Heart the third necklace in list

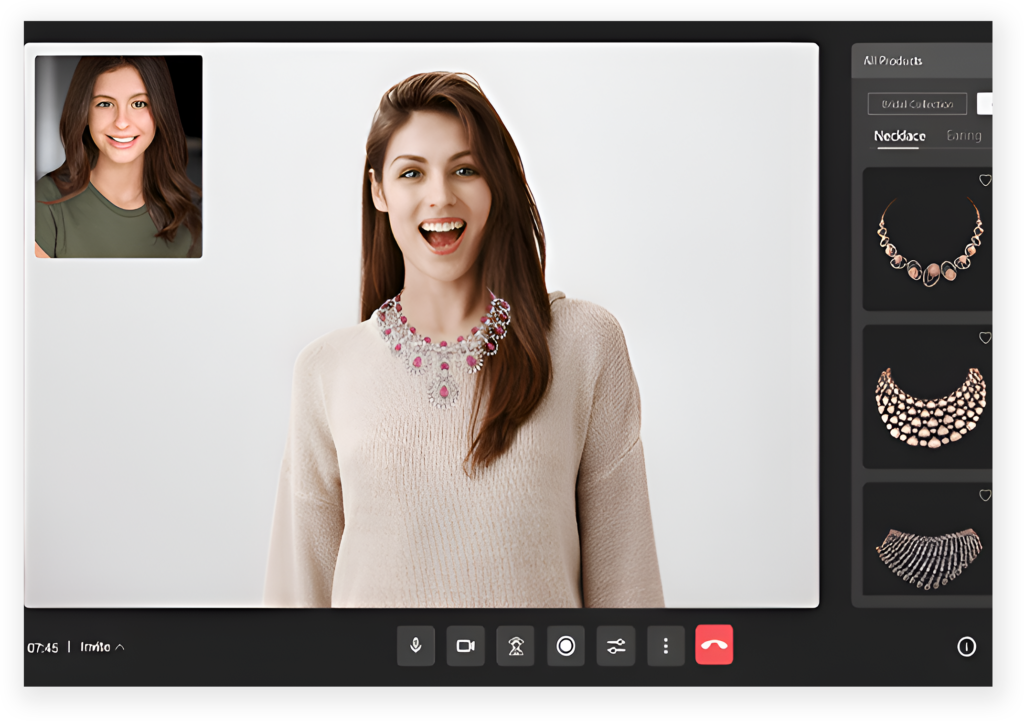click(x=984, y=495)
